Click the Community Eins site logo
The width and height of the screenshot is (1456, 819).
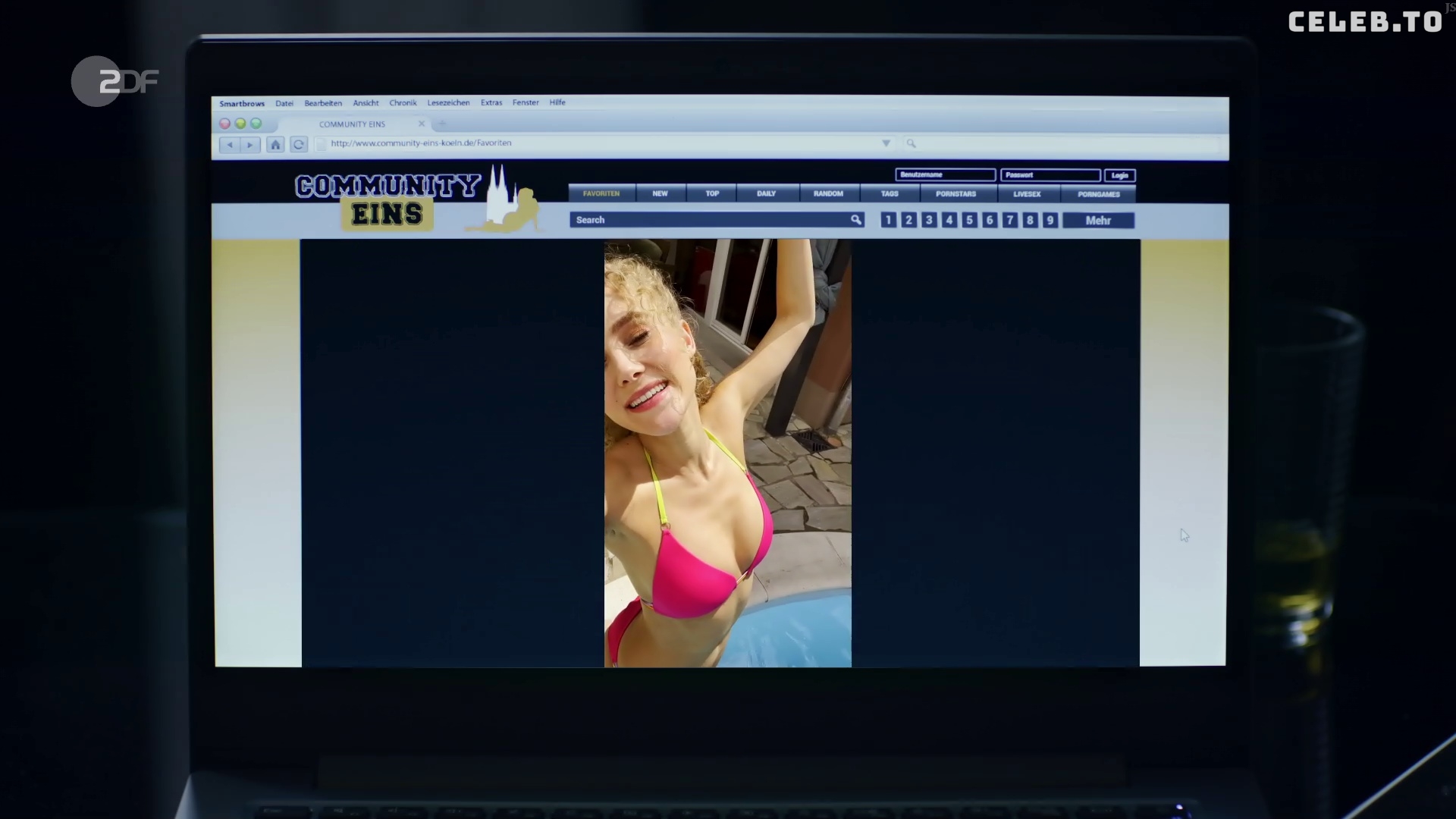click(417, 199)
